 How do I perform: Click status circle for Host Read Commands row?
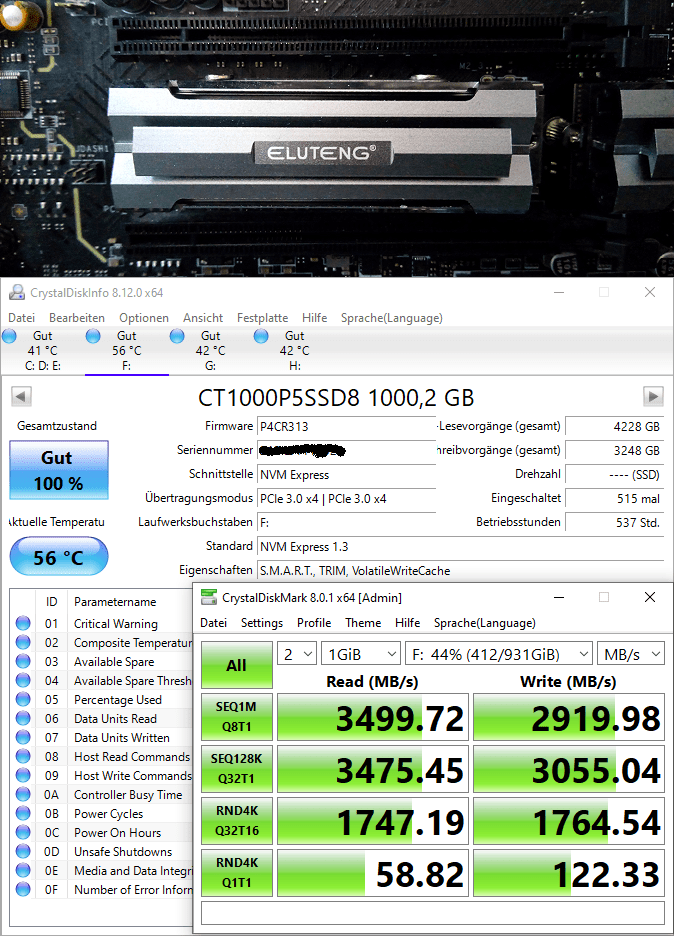[x=23, y=756]
